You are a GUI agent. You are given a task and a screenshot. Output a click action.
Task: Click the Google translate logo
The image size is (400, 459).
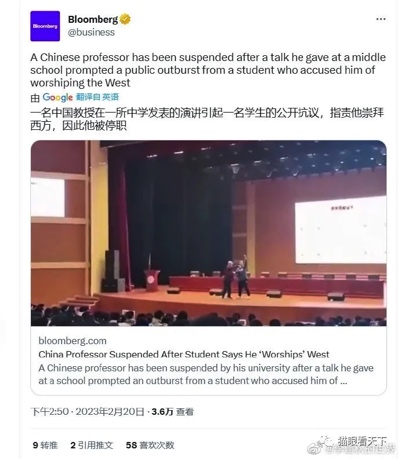pos(58,97)
